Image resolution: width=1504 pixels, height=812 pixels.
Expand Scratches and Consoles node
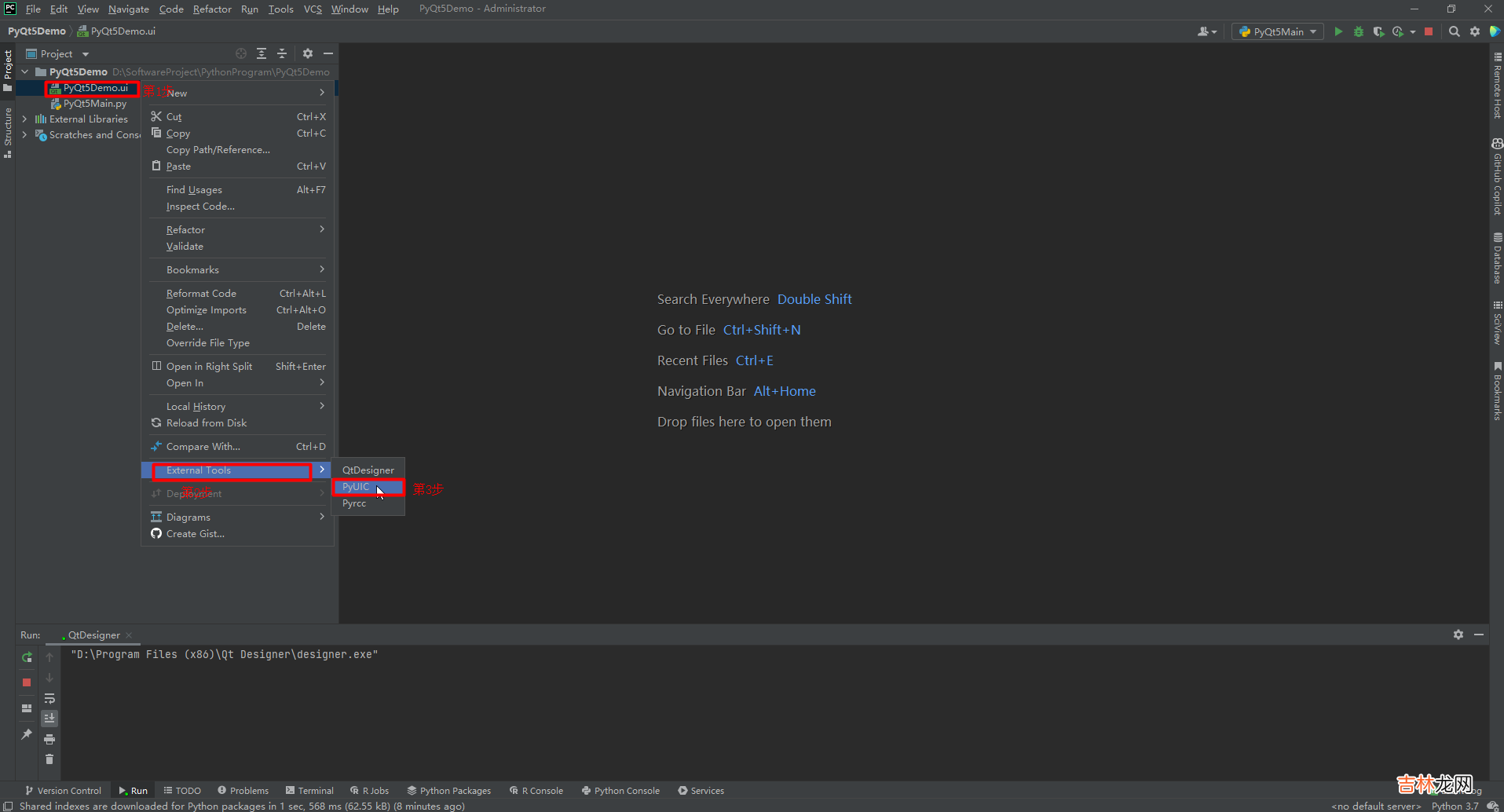(x=24, y=135)
